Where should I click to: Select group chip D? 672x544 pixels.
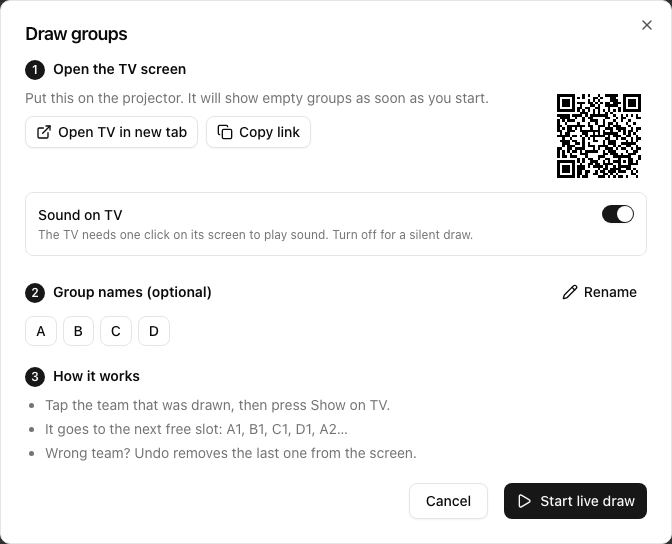click(x=154, y=331)
